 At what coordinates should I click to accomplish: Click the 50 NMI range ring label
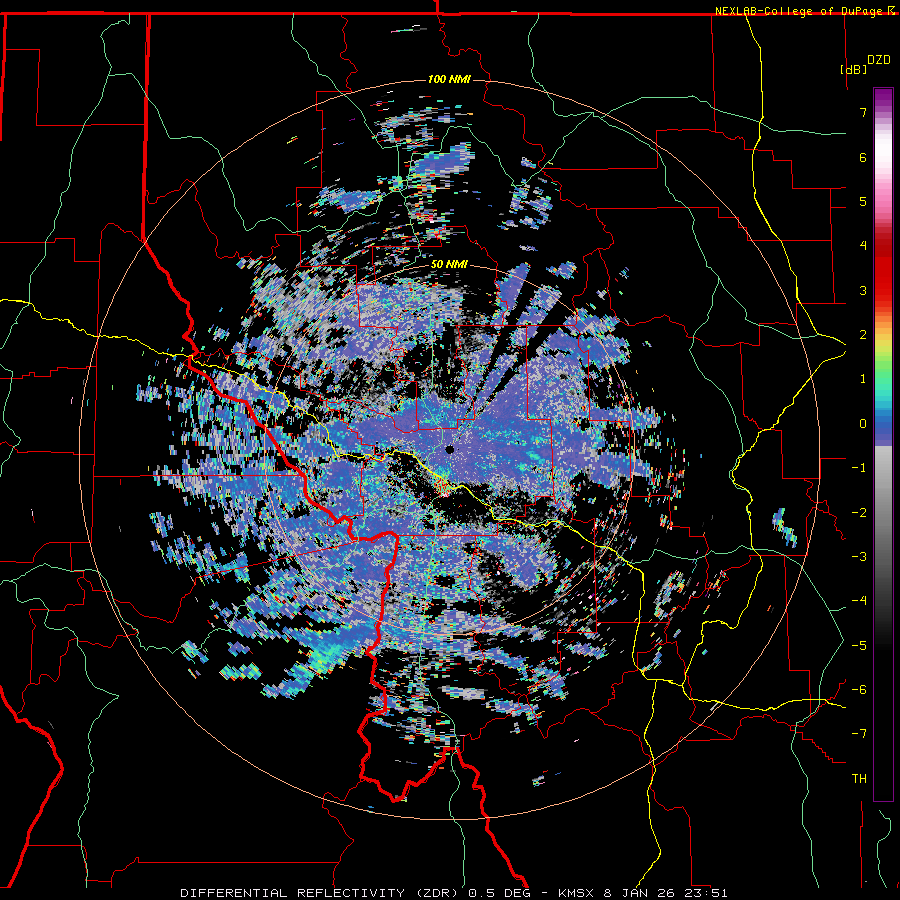tap(449, 265)
